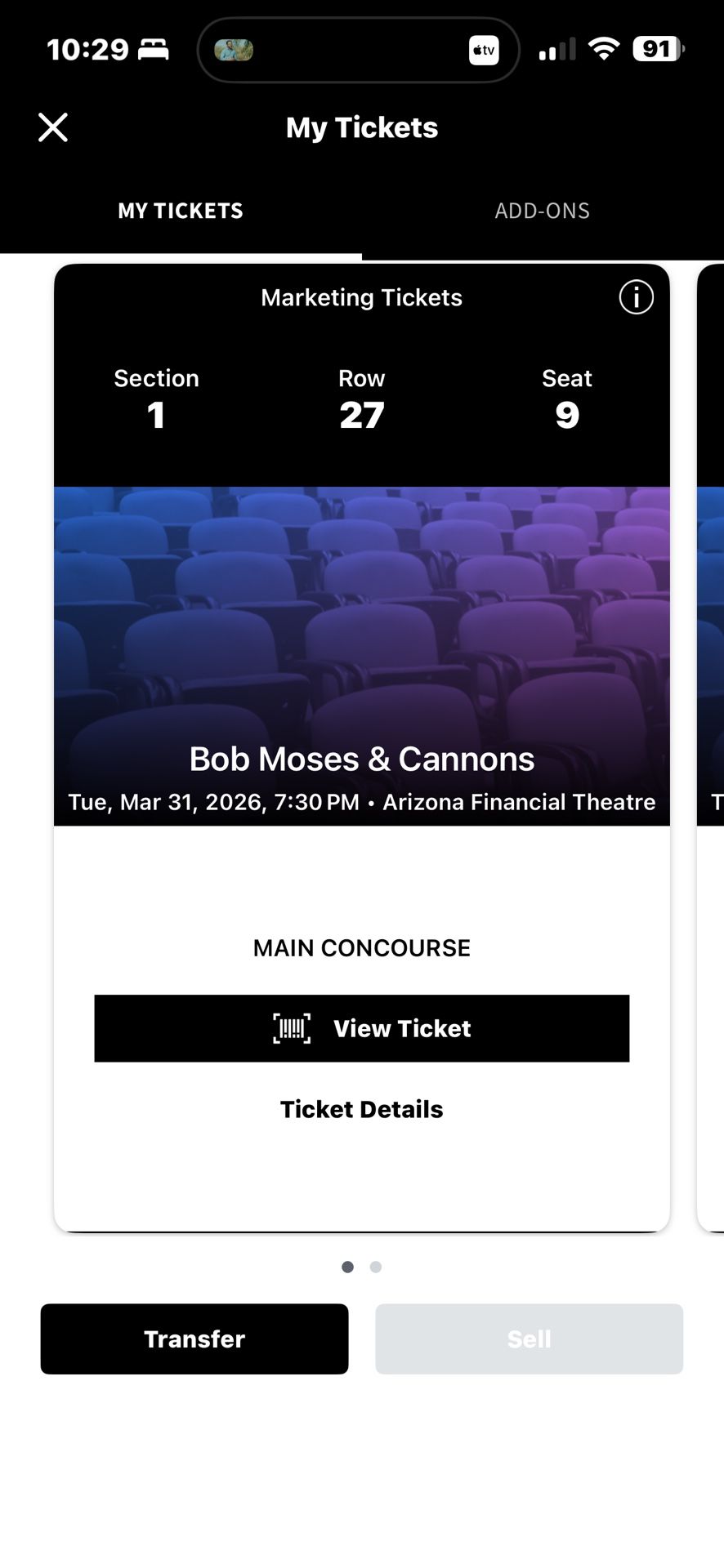Select the first page indicator dot
This screenshot has height=1568, width=724.
pos(347,1267)
